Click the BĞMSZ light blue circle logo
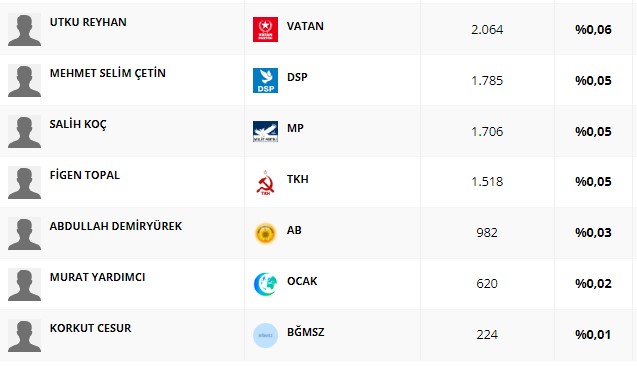The height and width of the screenshot is (366, 637). pyautogui.click(x=265, y=335)
